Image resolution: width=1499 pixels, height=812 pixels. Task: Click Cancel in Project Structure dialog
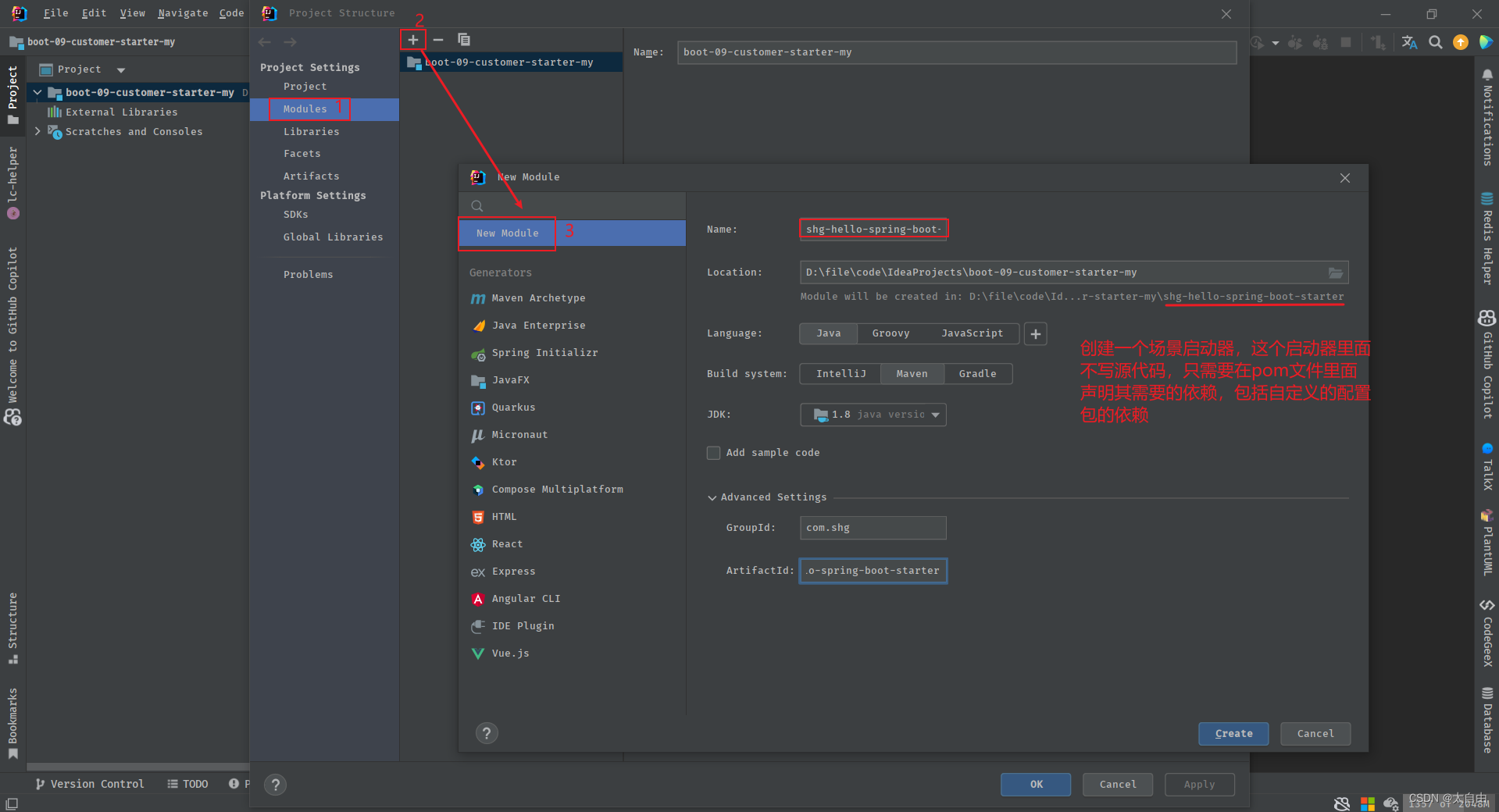[x=1118, y=785]
